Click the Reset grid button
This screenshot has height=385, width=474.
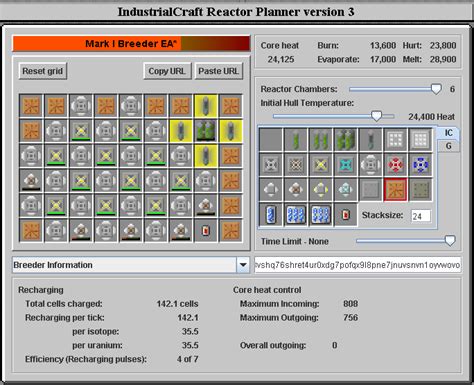[43, 71]
